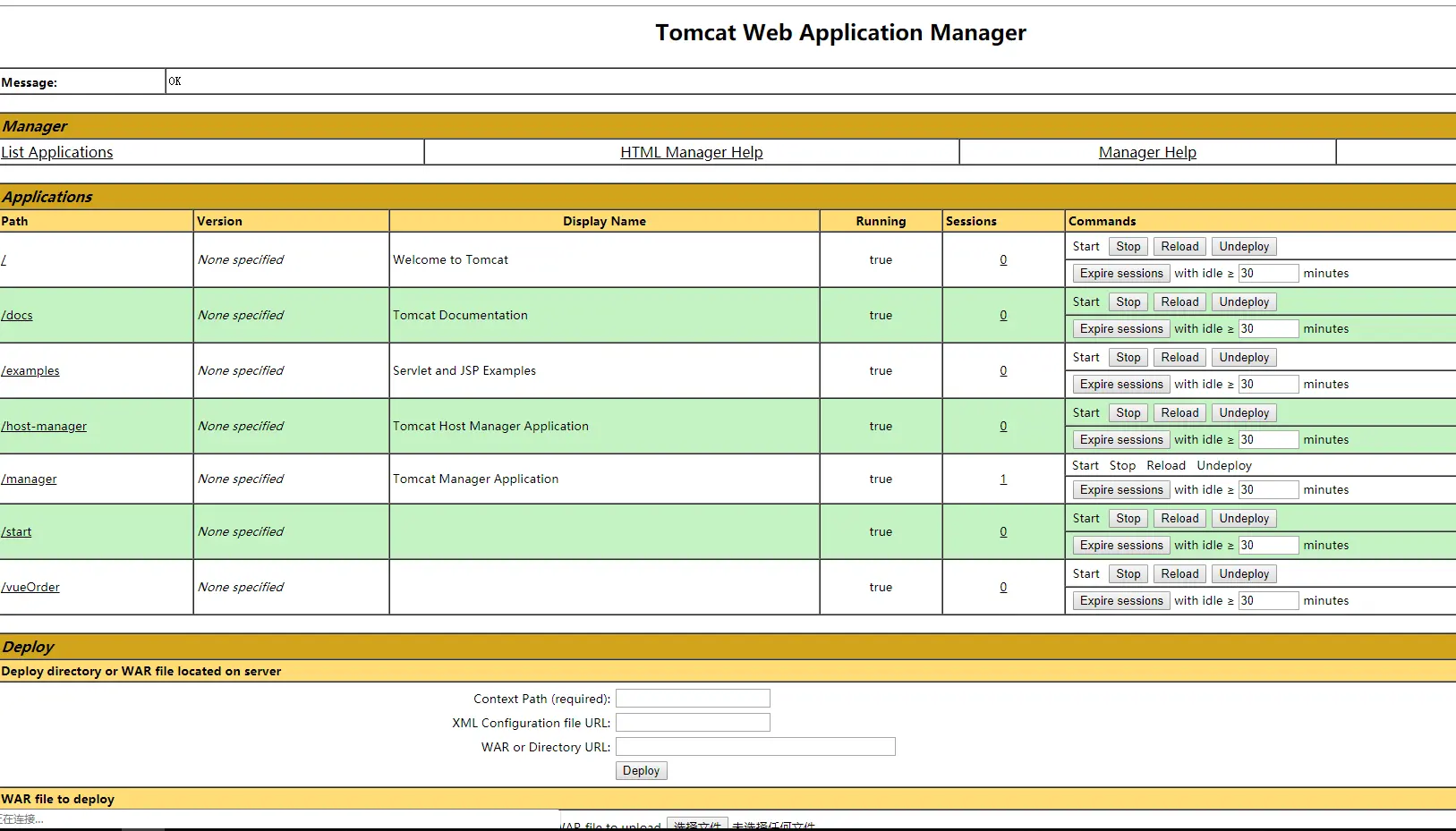Open the /vueOrder application path
The width and height of the screenshot is (1456, 831).
pos(30,588)
